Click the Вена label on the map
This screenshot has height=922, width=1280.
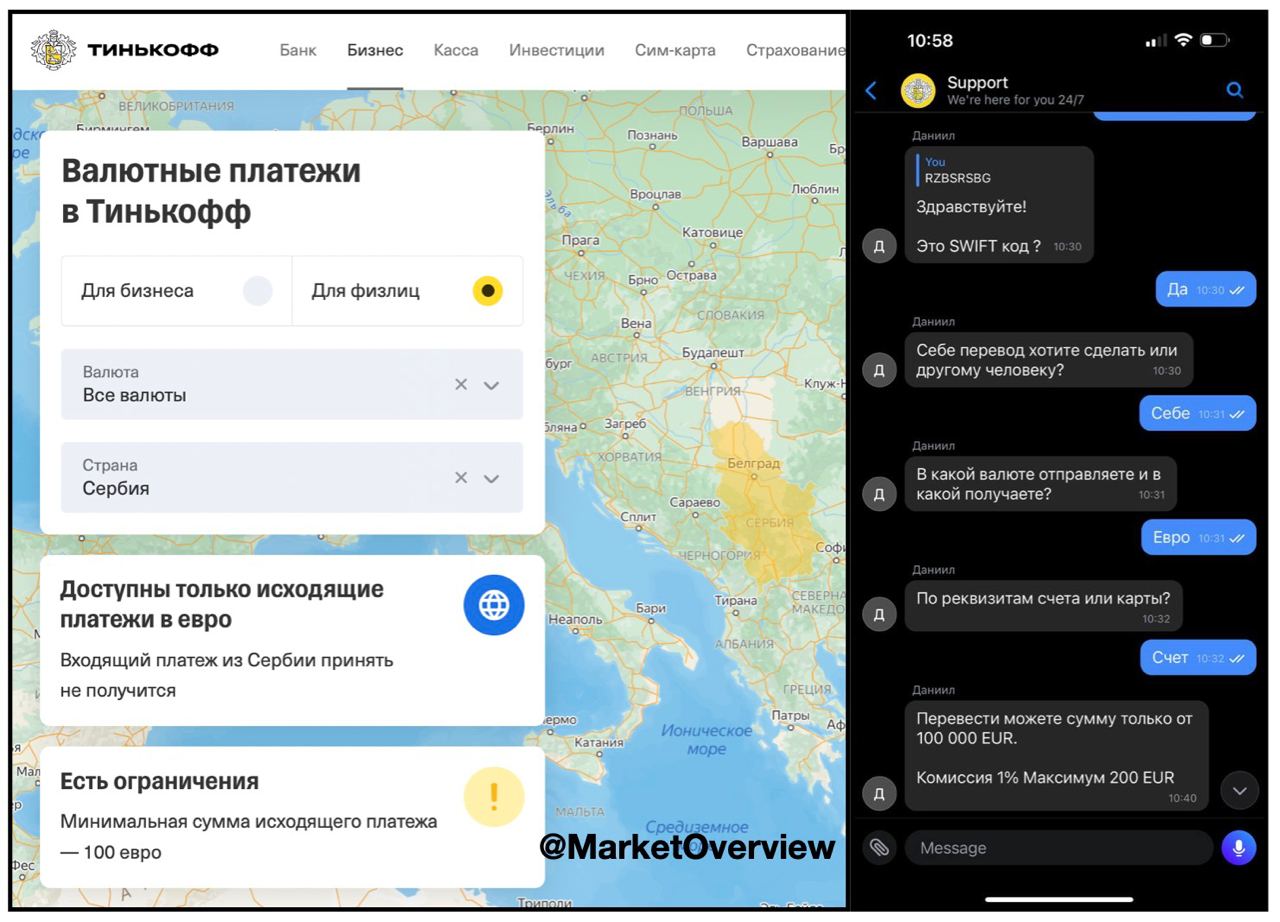click(636, 323)
